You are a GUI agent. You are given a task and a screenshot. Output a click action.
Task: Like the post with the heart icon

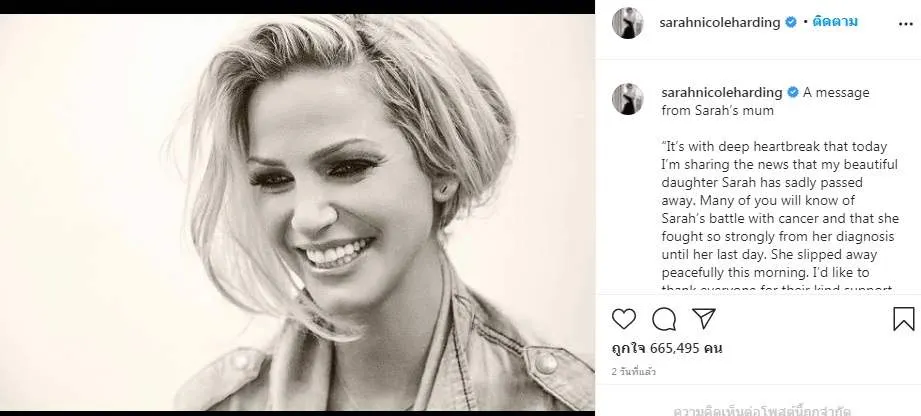point(624,319)
